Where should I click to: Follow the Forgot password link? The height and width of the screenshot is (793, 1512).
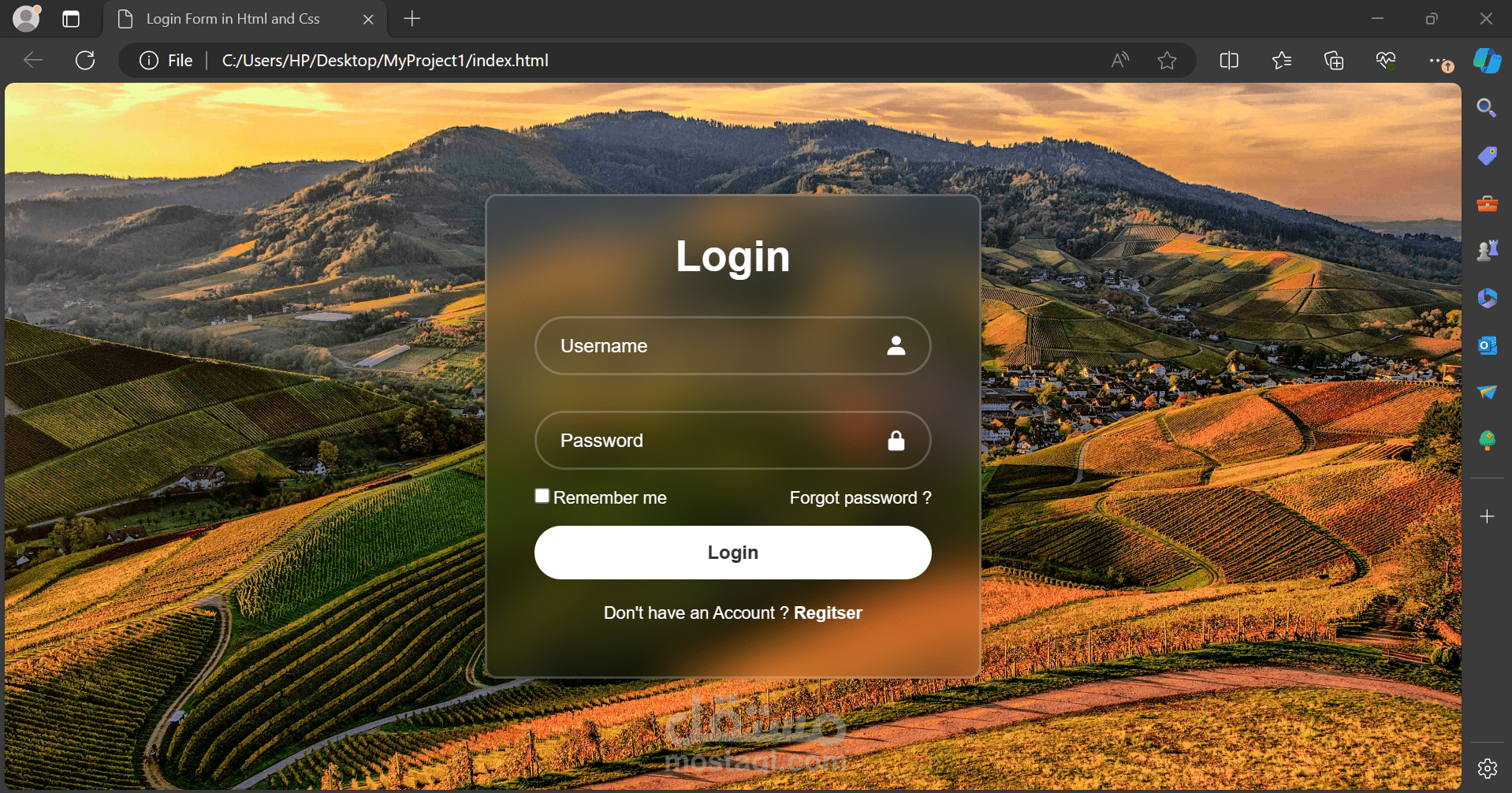point(861,497)
